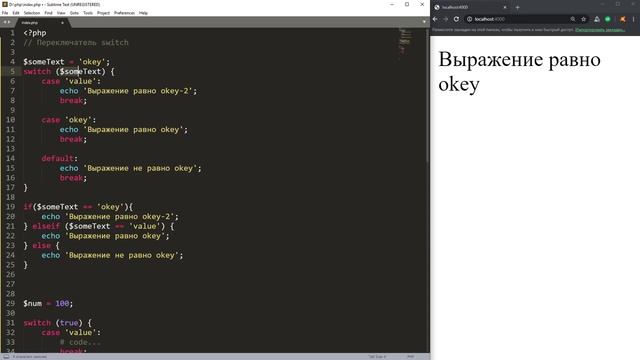Open the PHP syntax selector in status bar
Viewport: 640px width, 360px height.
[411, 357]
